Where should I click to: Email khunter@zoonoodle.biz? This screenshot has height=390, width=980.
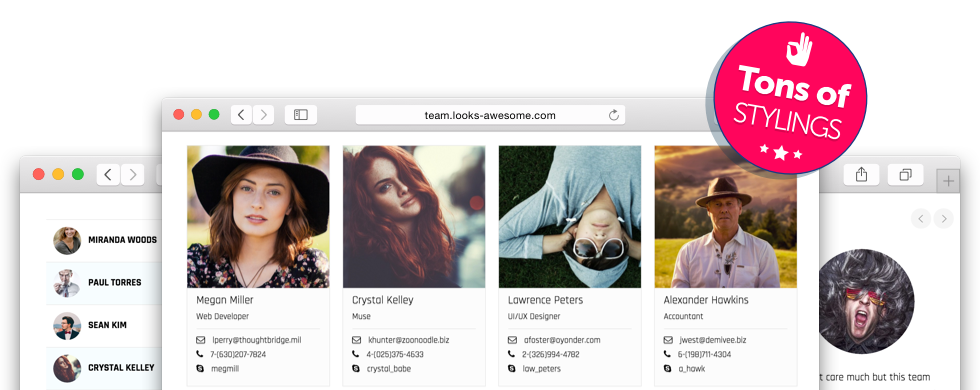pyautogui.click(x=409, y=340)
